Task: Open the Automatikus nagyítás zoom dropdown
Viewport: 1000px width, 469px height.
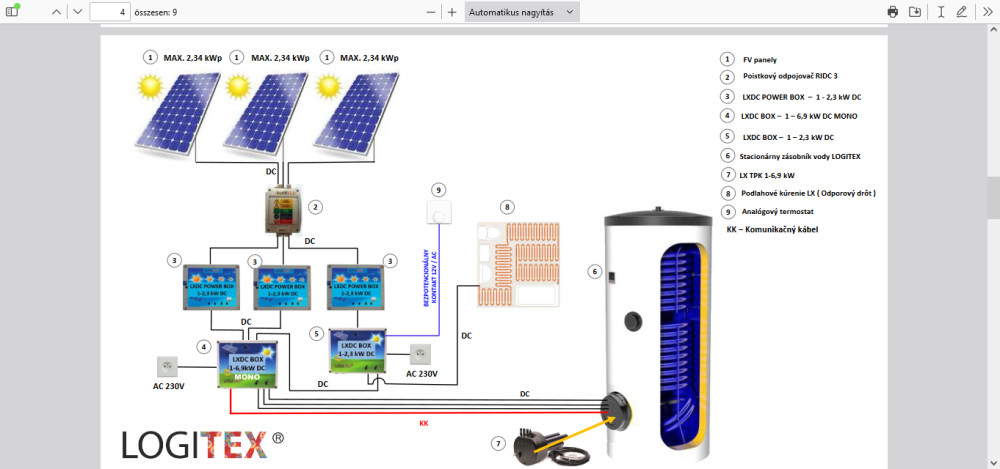Action: point(522,11)
